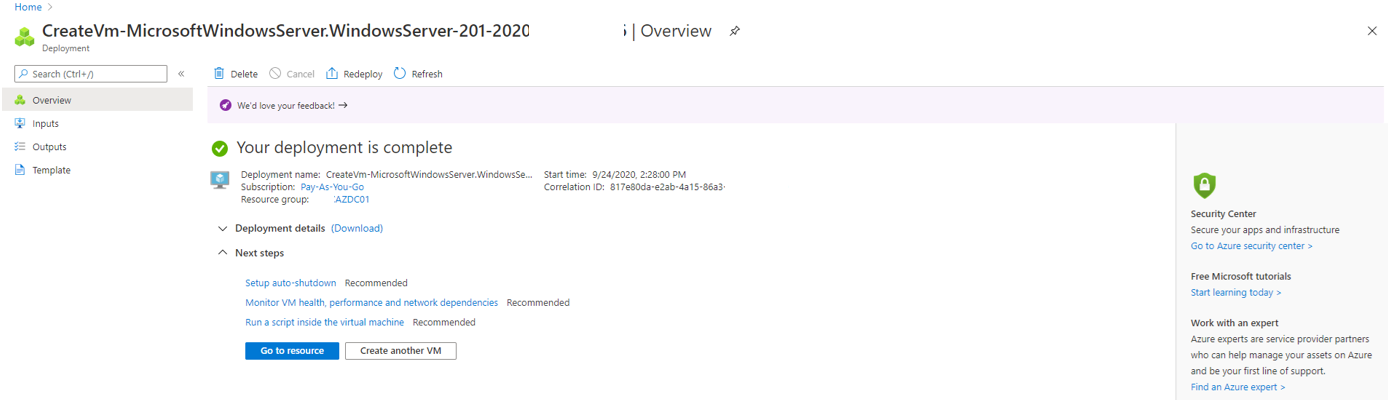This screenshot has width=1388, height=400.
Task: Click the Redeploy upload icon
Action: [x=332, y=73]
